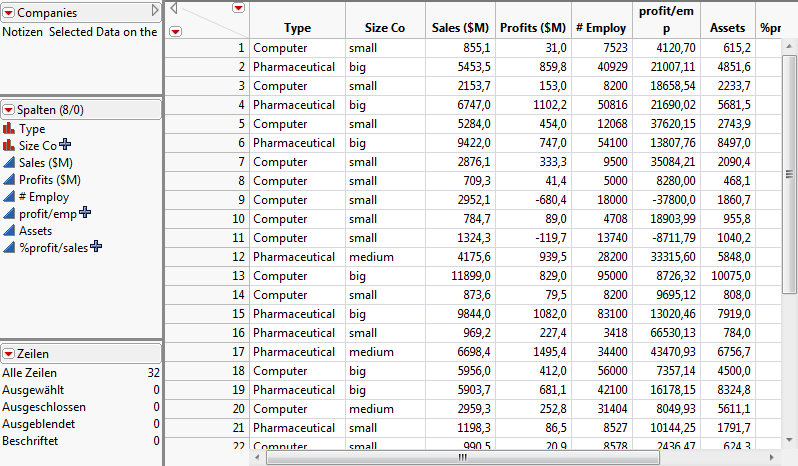This screenshot has height=466, width=798.
Task: Open the columns red triangle above the table
Action: (237, 8)
